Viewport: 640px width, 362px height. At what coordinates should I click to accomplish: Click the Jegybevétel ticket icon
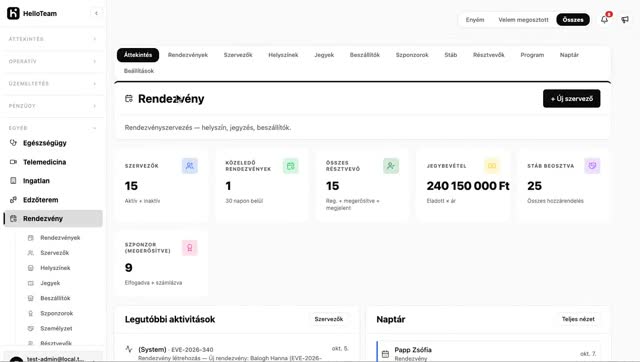tap(492, 166)
